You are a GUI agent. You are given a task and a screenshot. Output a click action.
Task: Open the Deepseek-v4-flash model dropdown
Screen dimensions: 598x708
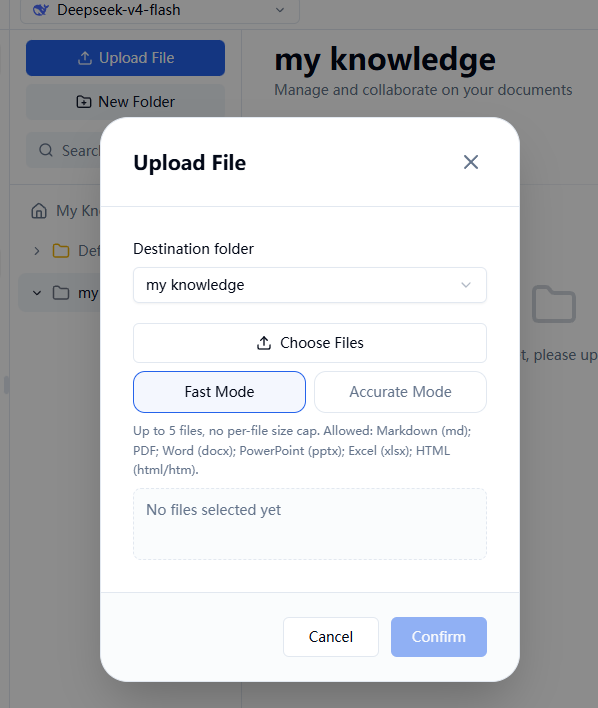(159, 10)
